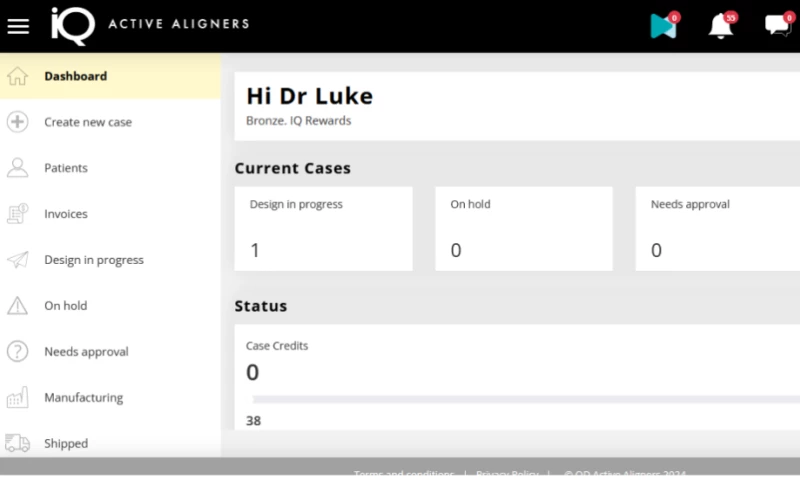
Task: Click the On hold warning triangle icon
Action: [17, 306]
